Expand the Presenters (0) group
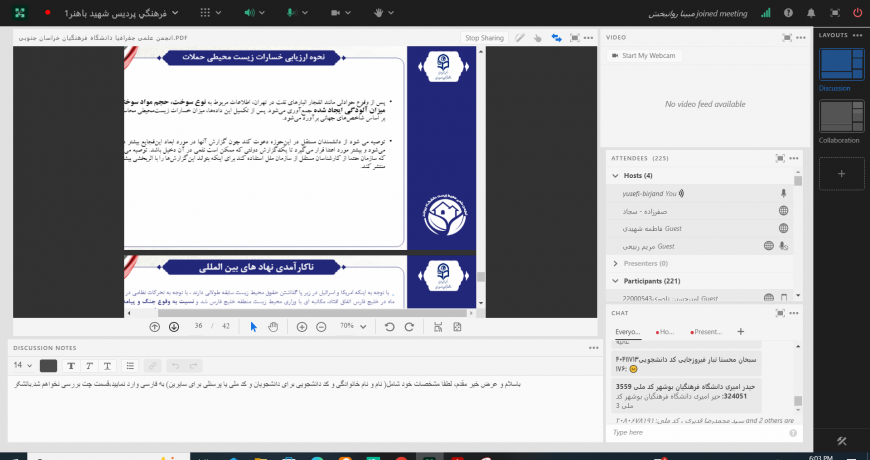Image resolution: width=870 pixels, height=460 pixels. [x=615, y=264]
